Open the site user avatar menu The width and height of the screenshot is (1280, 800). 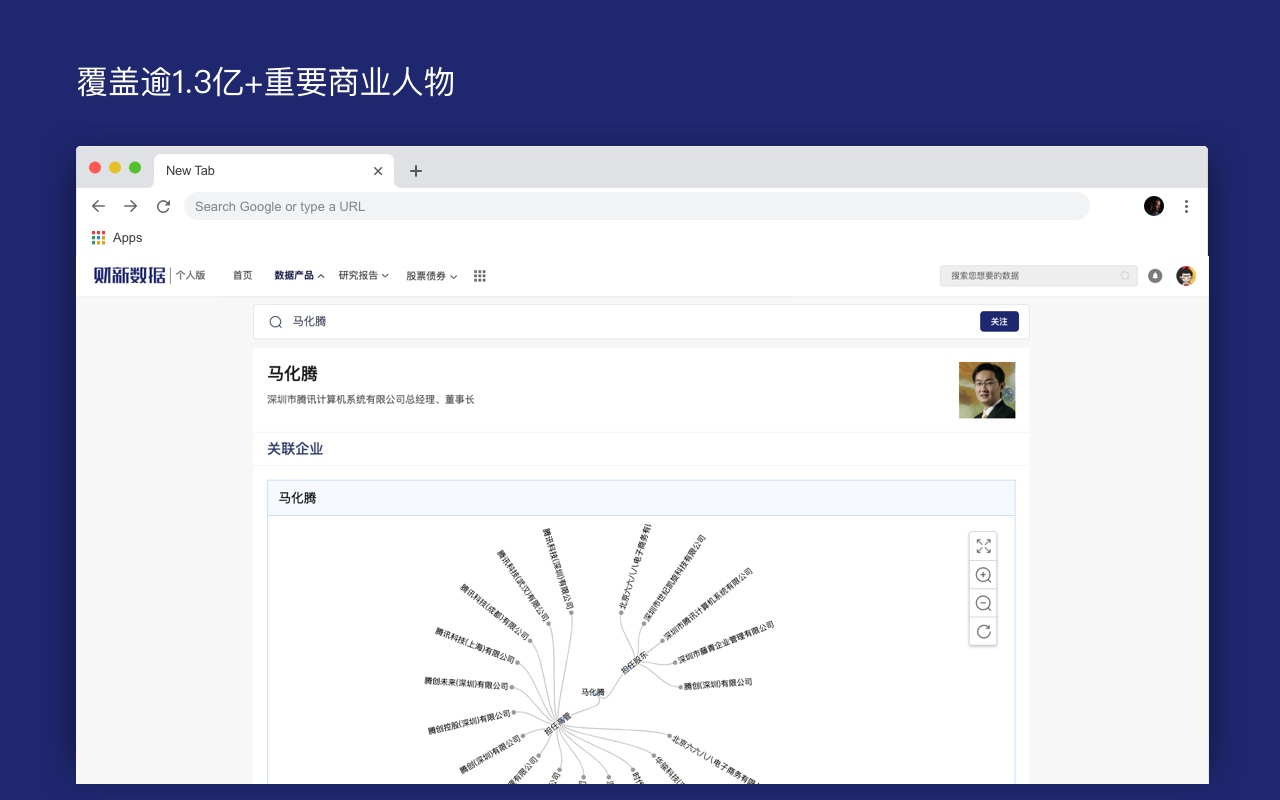coord(1186,276)
